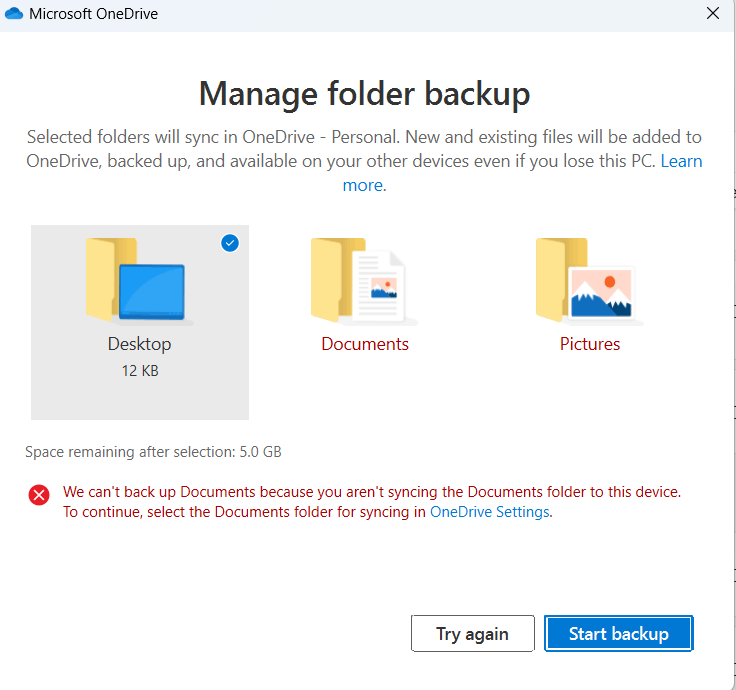Click the Desktop folder icon
Viewport: 736px width, 690px height.
[x=138, y=281]
